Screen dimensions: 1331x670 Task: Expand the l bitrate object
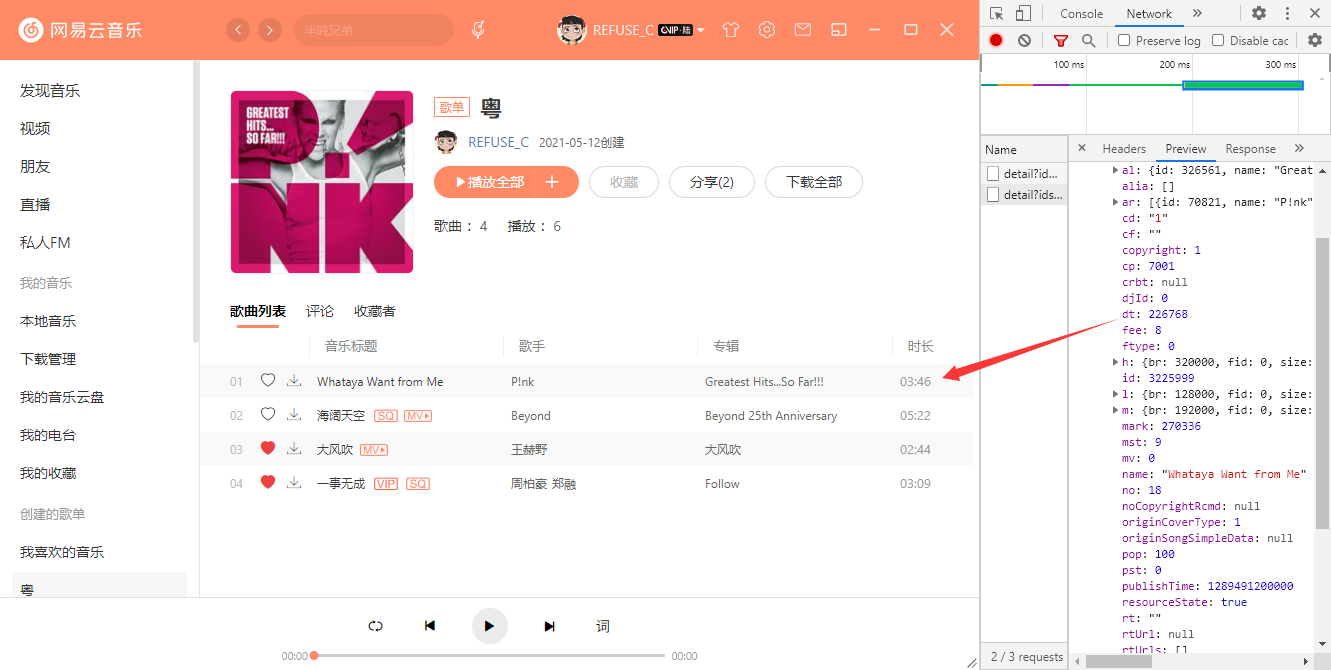pyautogui.click(x=1116, y=394)
